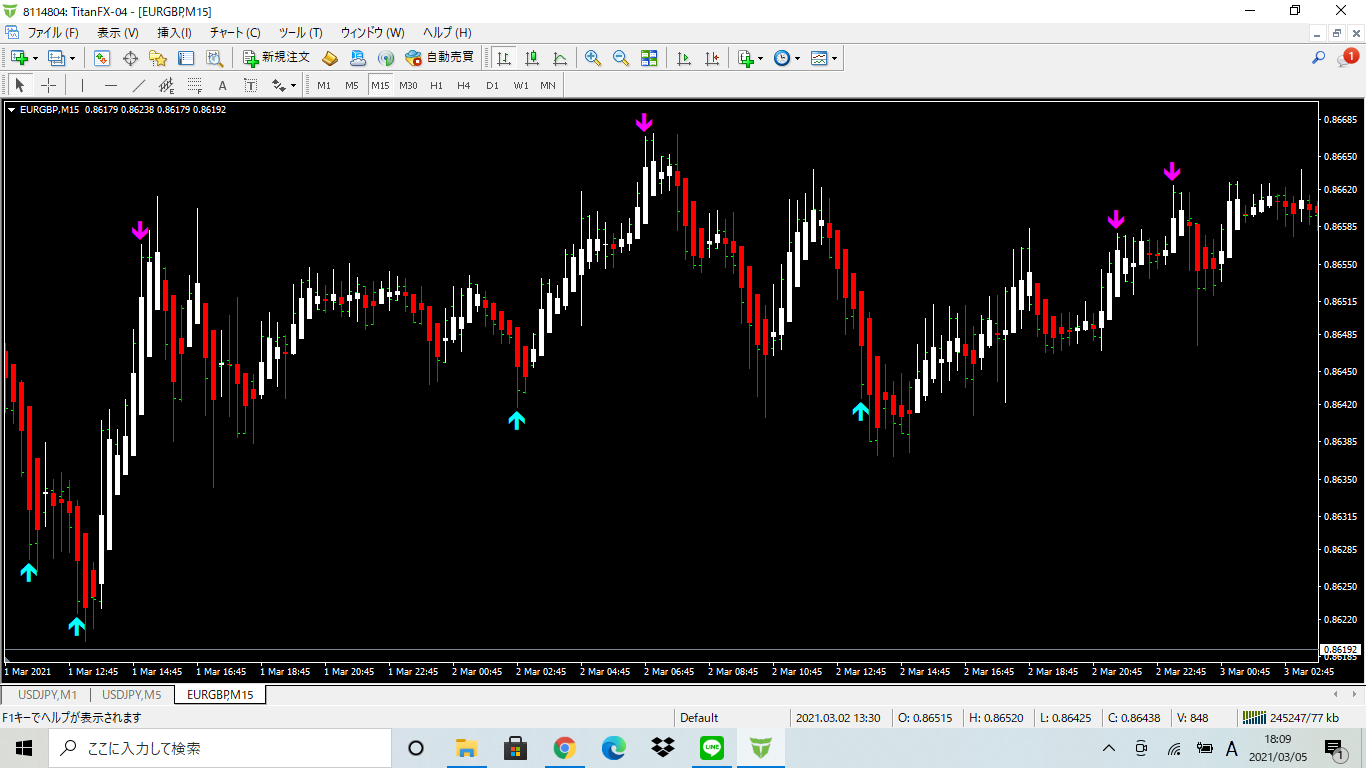
Task: Expand the new chart dropdown arrow
Action: click(35, 58)
